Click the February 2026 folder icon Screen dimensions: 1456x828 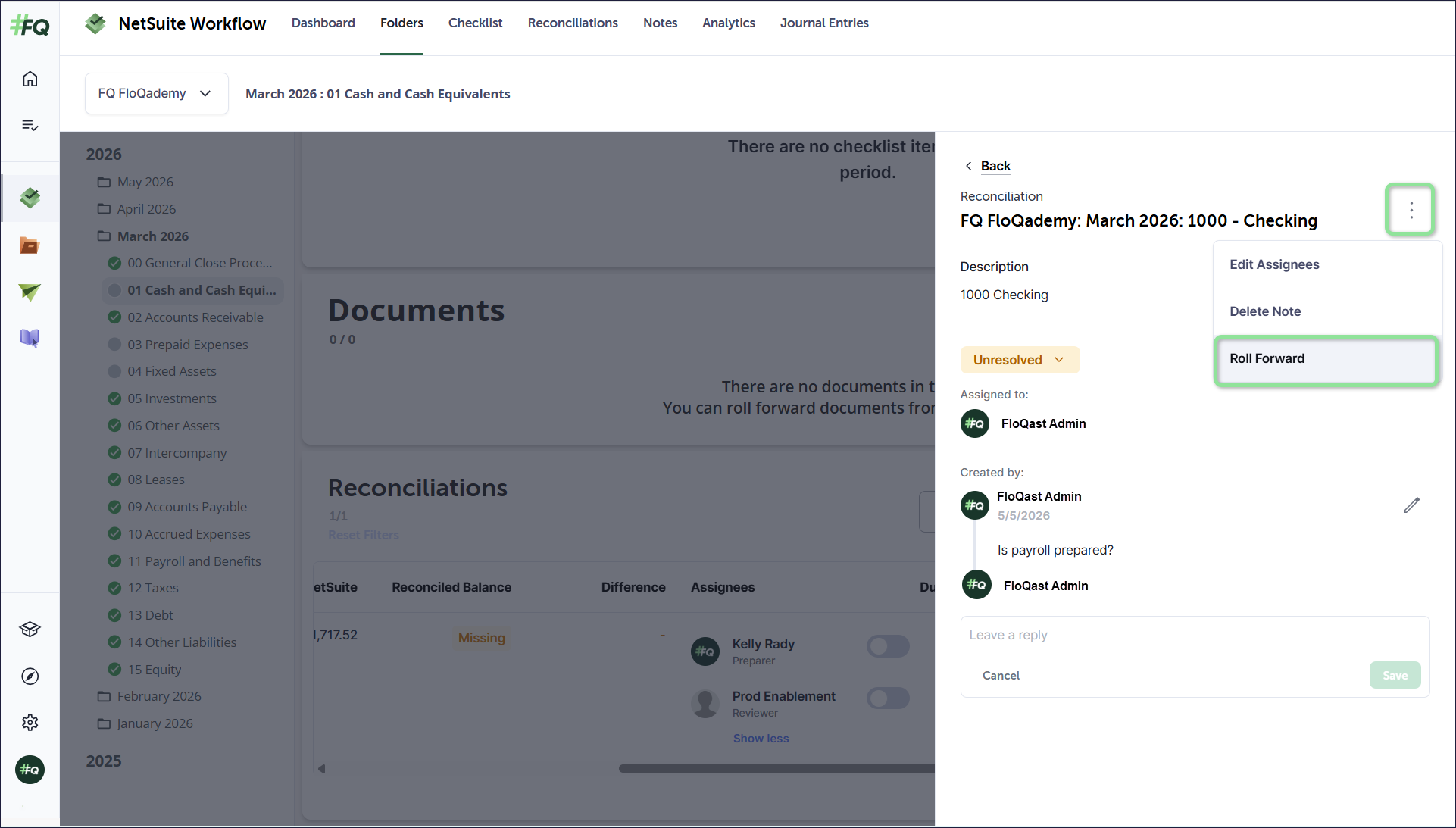(x=104, y=696)
